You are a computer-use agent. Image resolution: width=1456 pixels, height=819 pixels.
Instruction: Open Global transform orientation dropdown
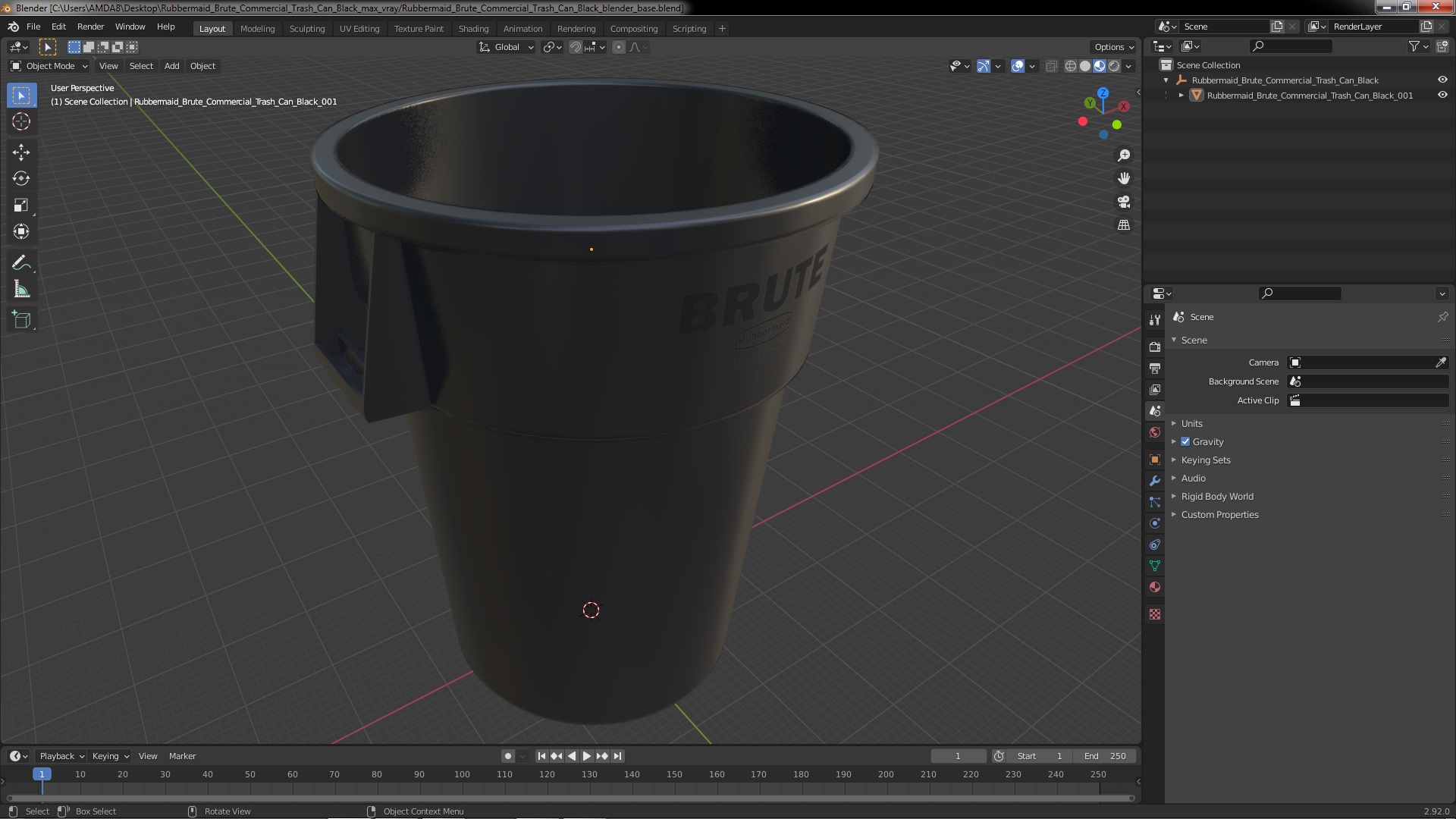click(x=507, y=47)
